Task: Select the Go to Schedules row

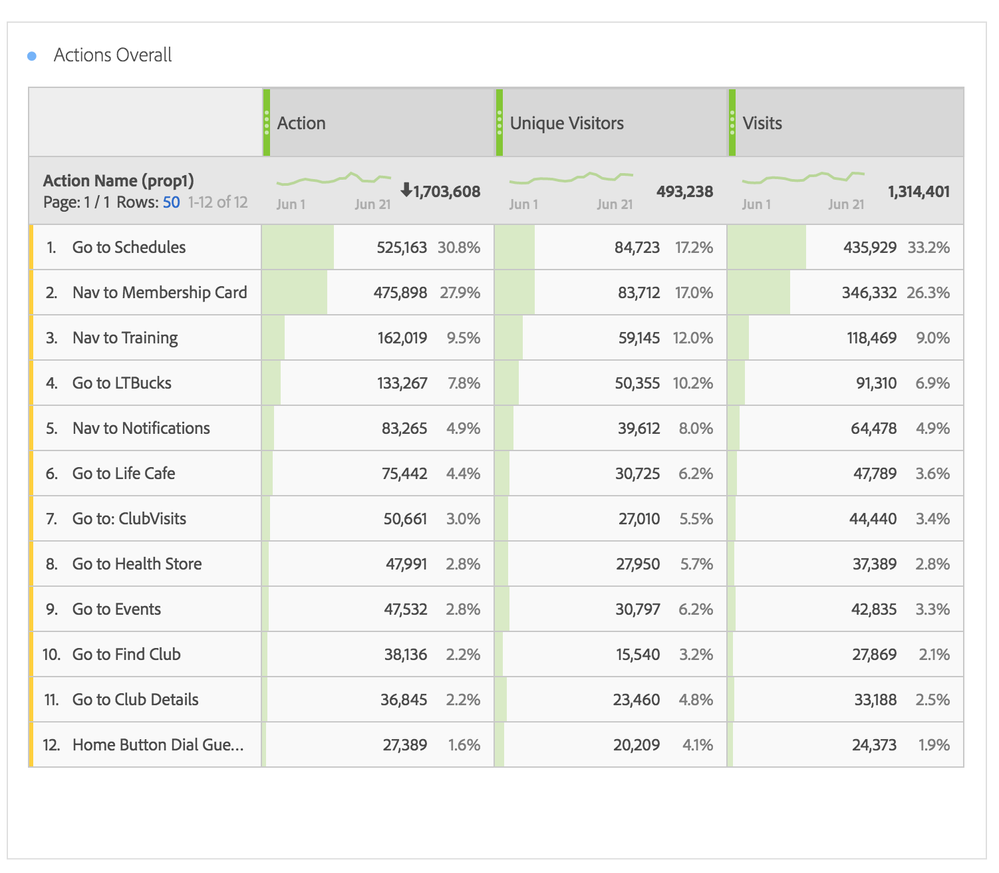Action: 129,247
